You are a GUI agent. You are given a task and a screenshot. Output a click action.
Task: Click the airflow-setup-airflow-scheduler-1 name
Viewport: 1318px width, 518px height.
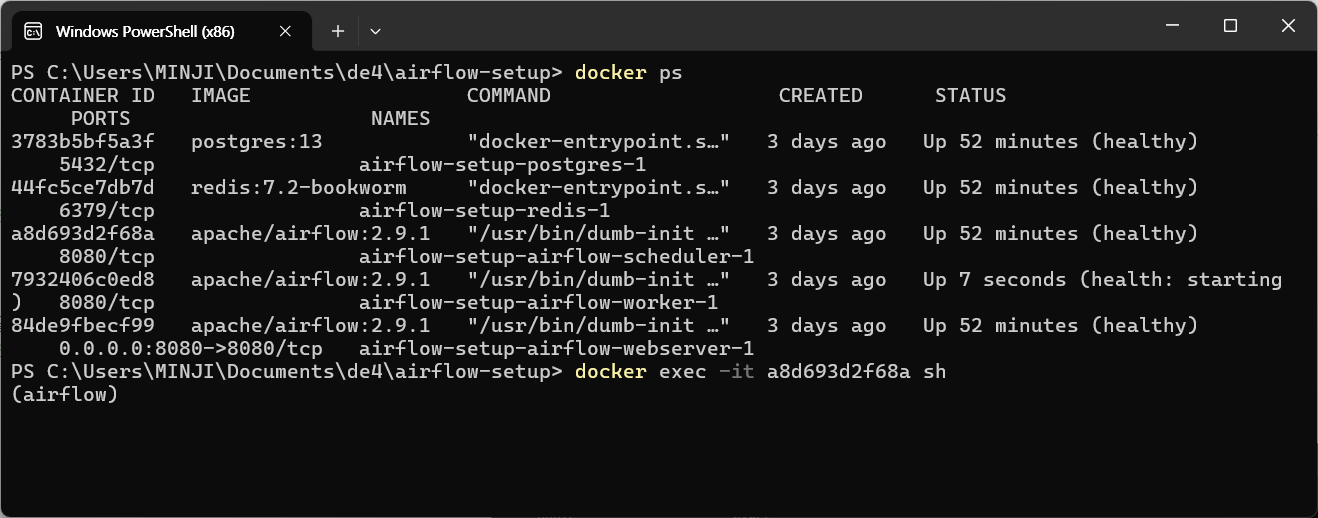coord(556,256)
